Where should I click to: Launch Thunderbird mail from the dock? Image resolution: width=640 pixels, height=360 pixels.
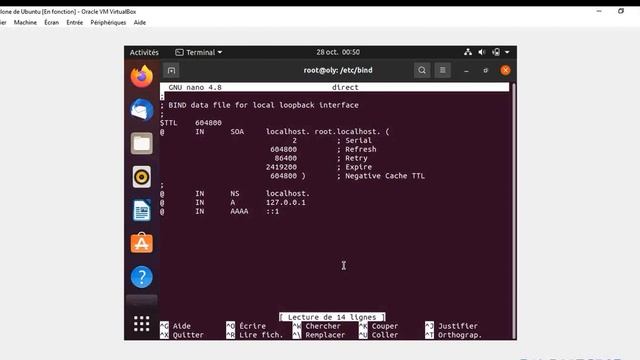pyautogui.click(x=142, y=110)
